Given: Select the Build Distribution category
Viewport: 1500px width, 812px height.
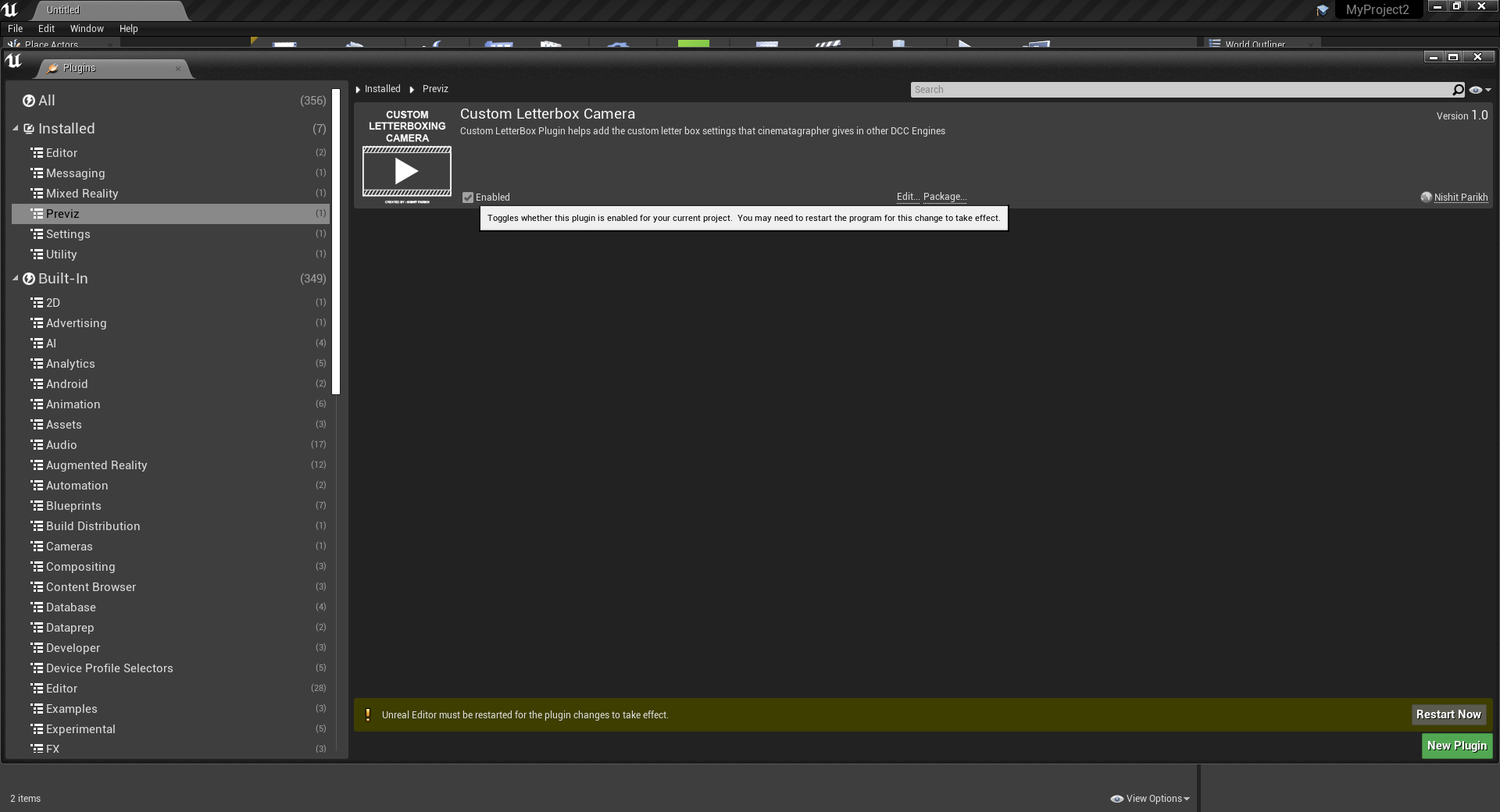Looking at the screenshot, I should [x=170, y=526].
